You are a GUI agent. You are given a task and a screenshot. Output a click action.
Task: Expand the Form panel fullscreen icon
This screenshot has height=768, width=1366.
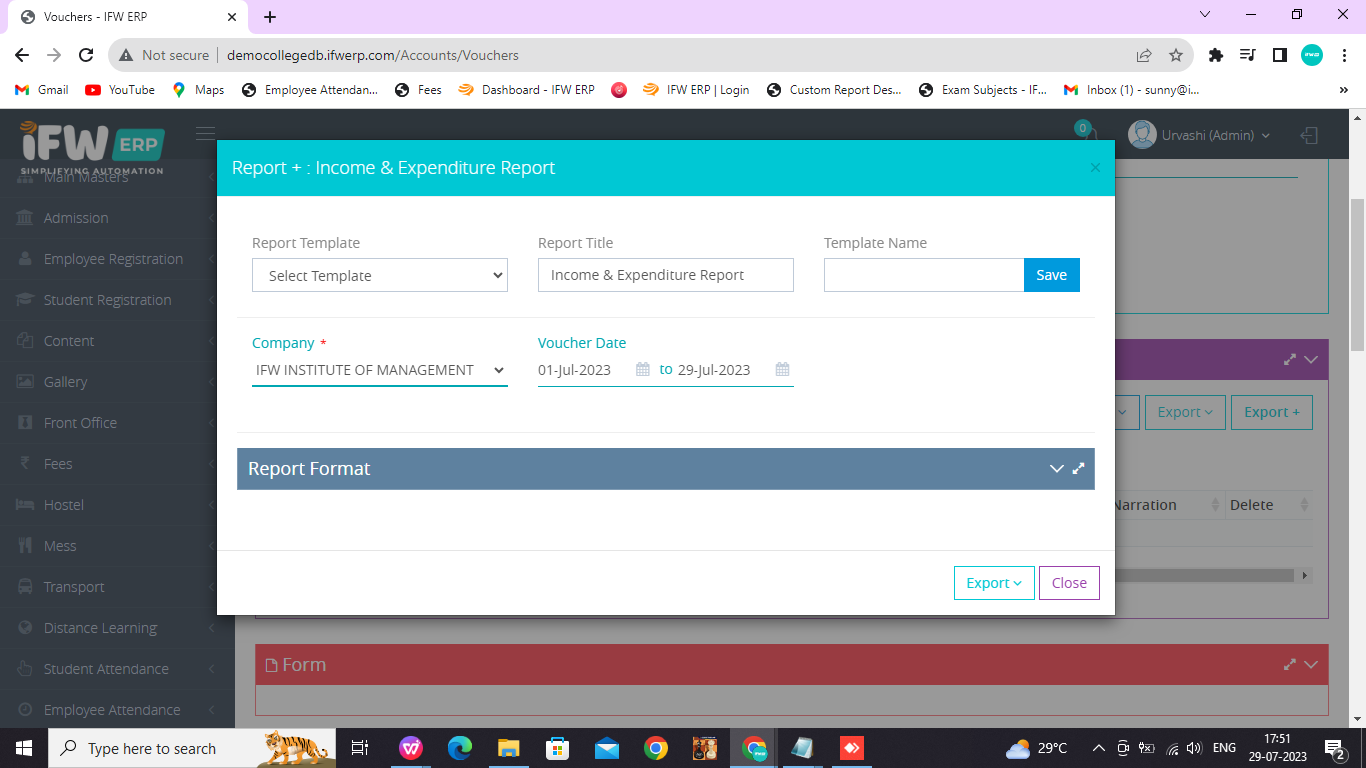point(1290,664)
